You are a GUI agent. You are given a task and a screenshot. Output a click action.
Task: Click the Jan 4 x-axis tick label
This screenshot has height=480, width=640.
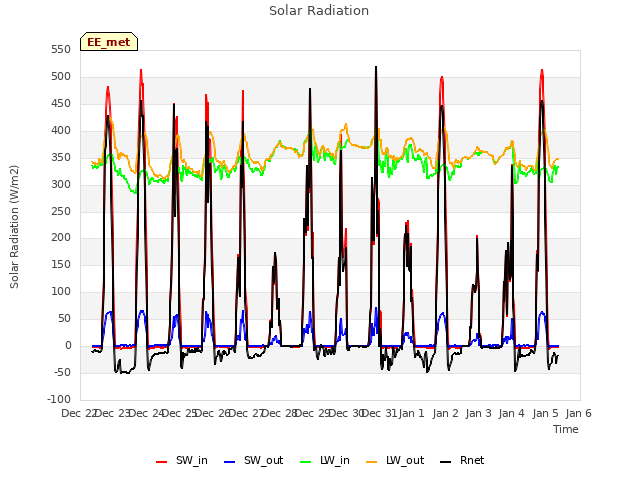click(511, 413)
